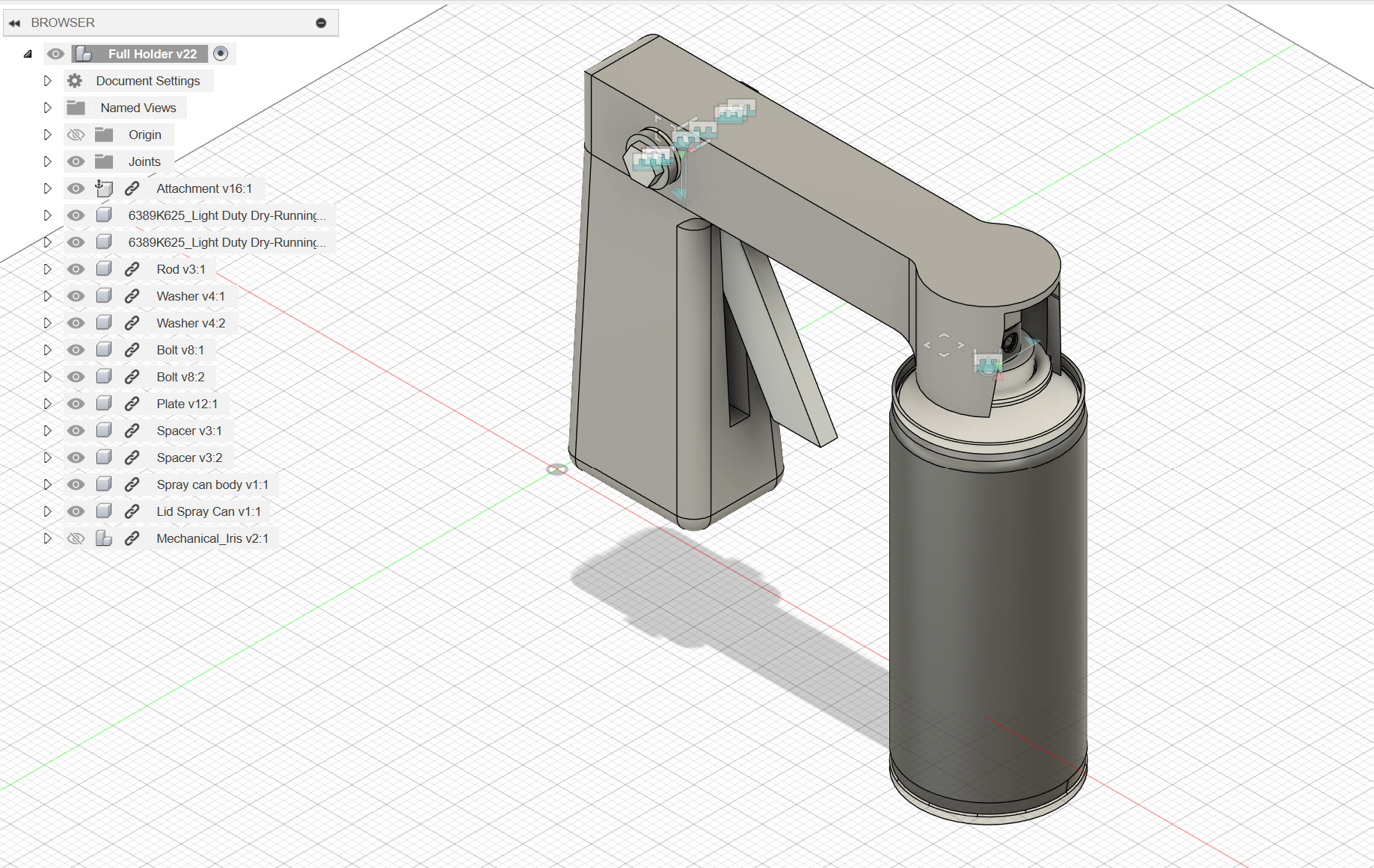Click the assembly icon for Mechanical_Iris v2:1
Screen dimensions: 1374x868
104,538
